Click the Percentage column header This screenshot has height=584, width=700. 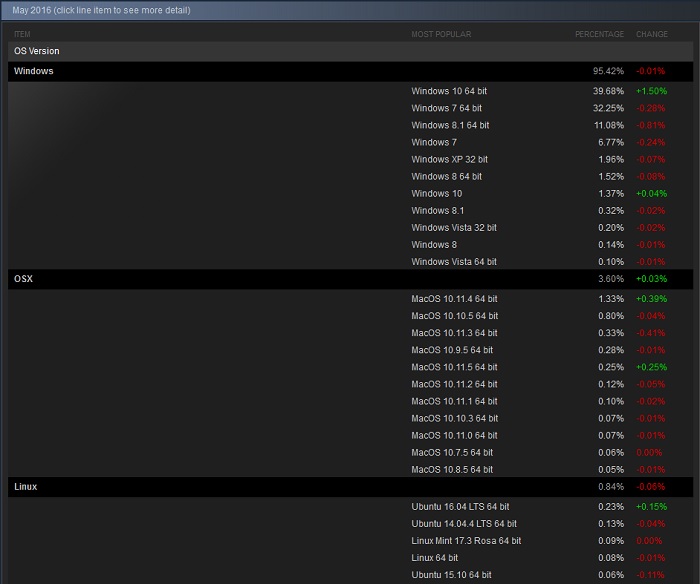[x=599, y=34]
